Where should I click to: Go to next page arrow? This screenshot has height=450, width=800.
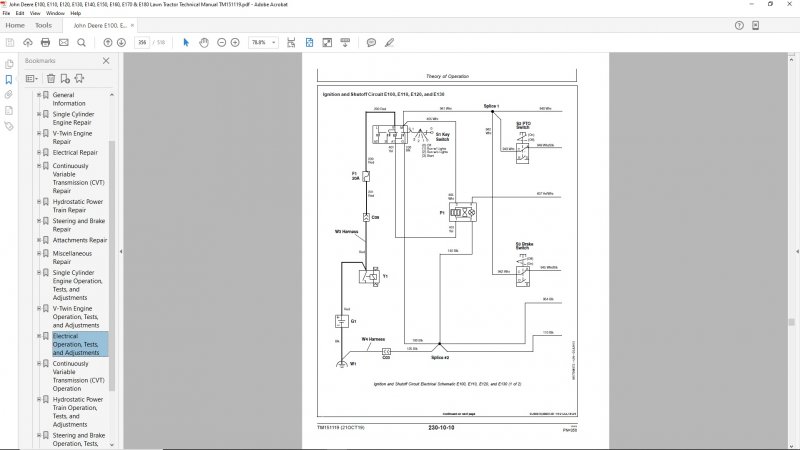pos(121,43)
